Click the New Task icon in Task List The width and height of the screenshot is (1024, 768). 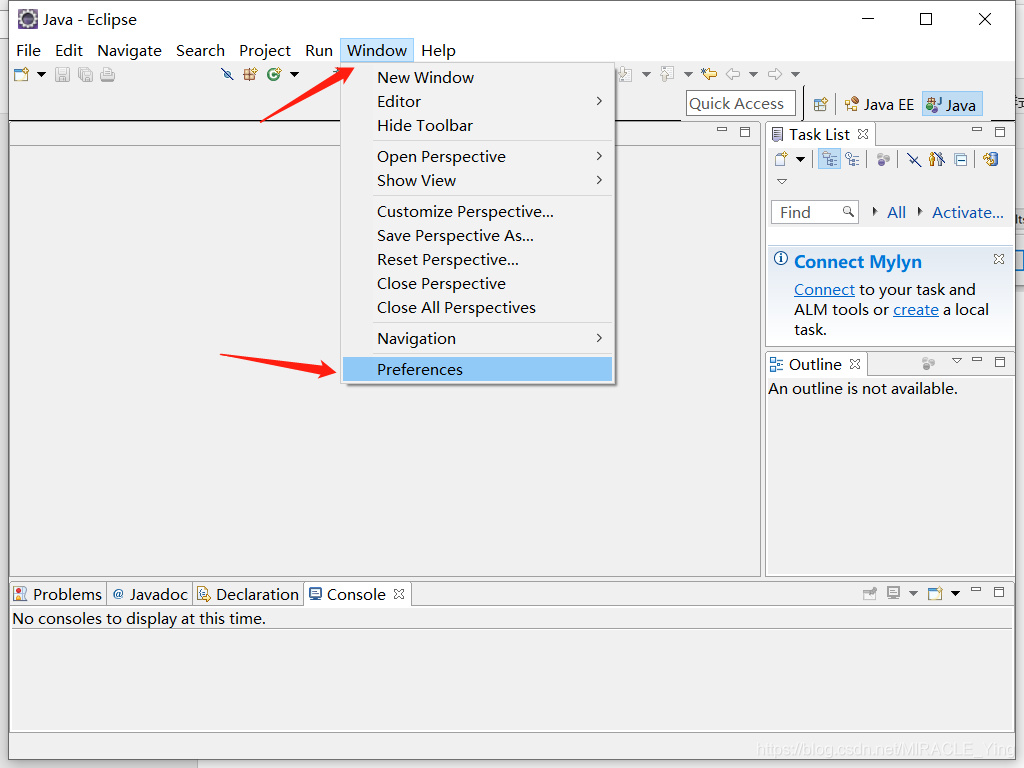pos(781,159)
